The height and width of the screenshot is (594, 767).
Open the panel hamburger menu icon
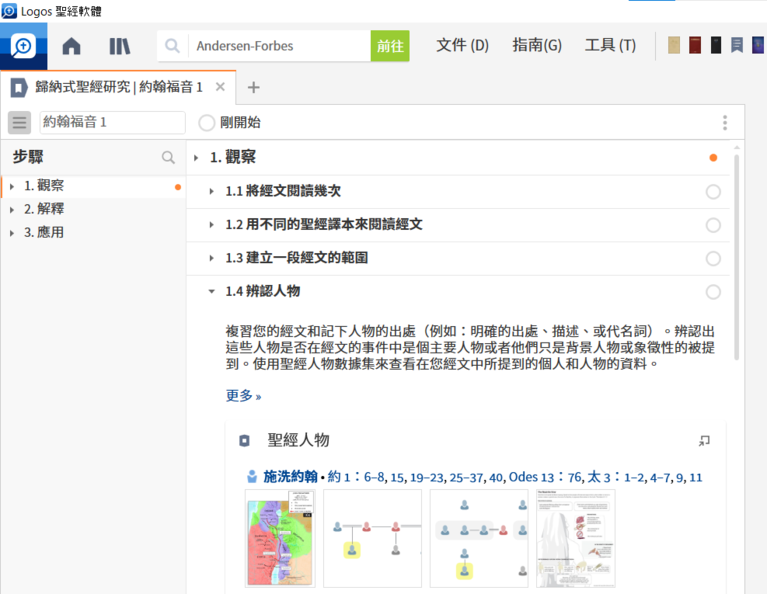(19, 123)
